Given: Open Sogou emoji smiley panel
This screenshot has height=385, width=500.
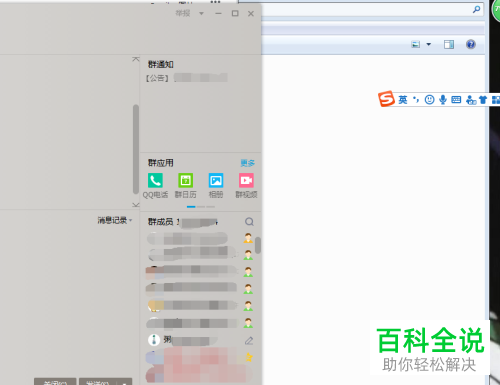Looking at the screenshot, I should coord(429,100).
